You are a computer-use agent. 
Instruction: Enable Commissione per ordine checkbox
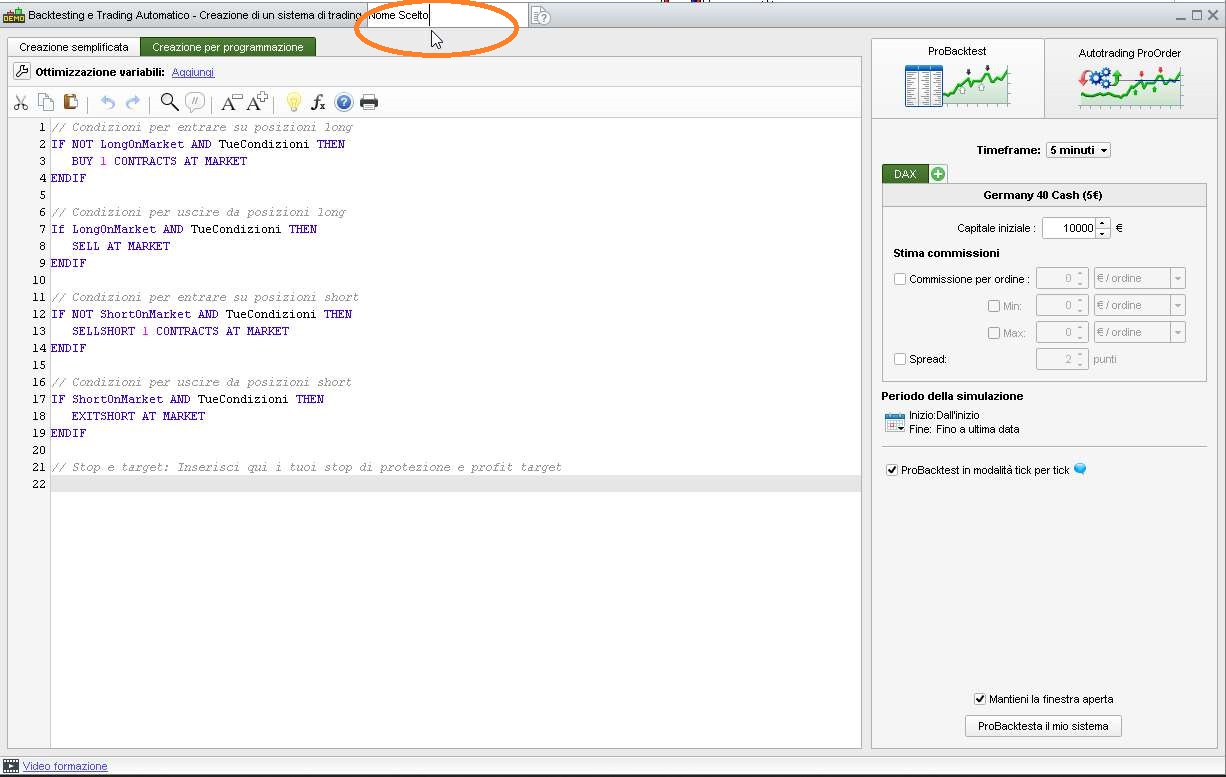tap(900, 279)
